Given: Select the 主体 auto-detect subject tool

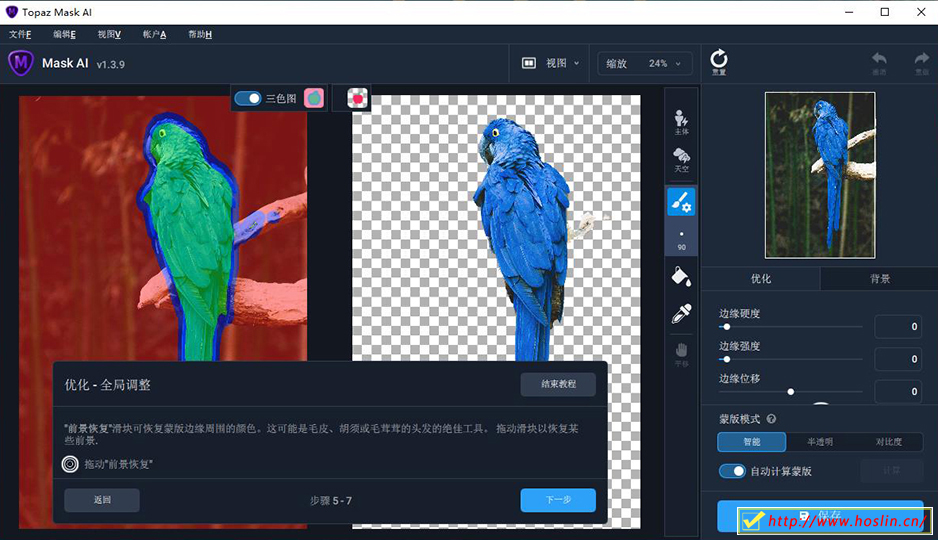Looking at the screenshot, I should point(681,122).
